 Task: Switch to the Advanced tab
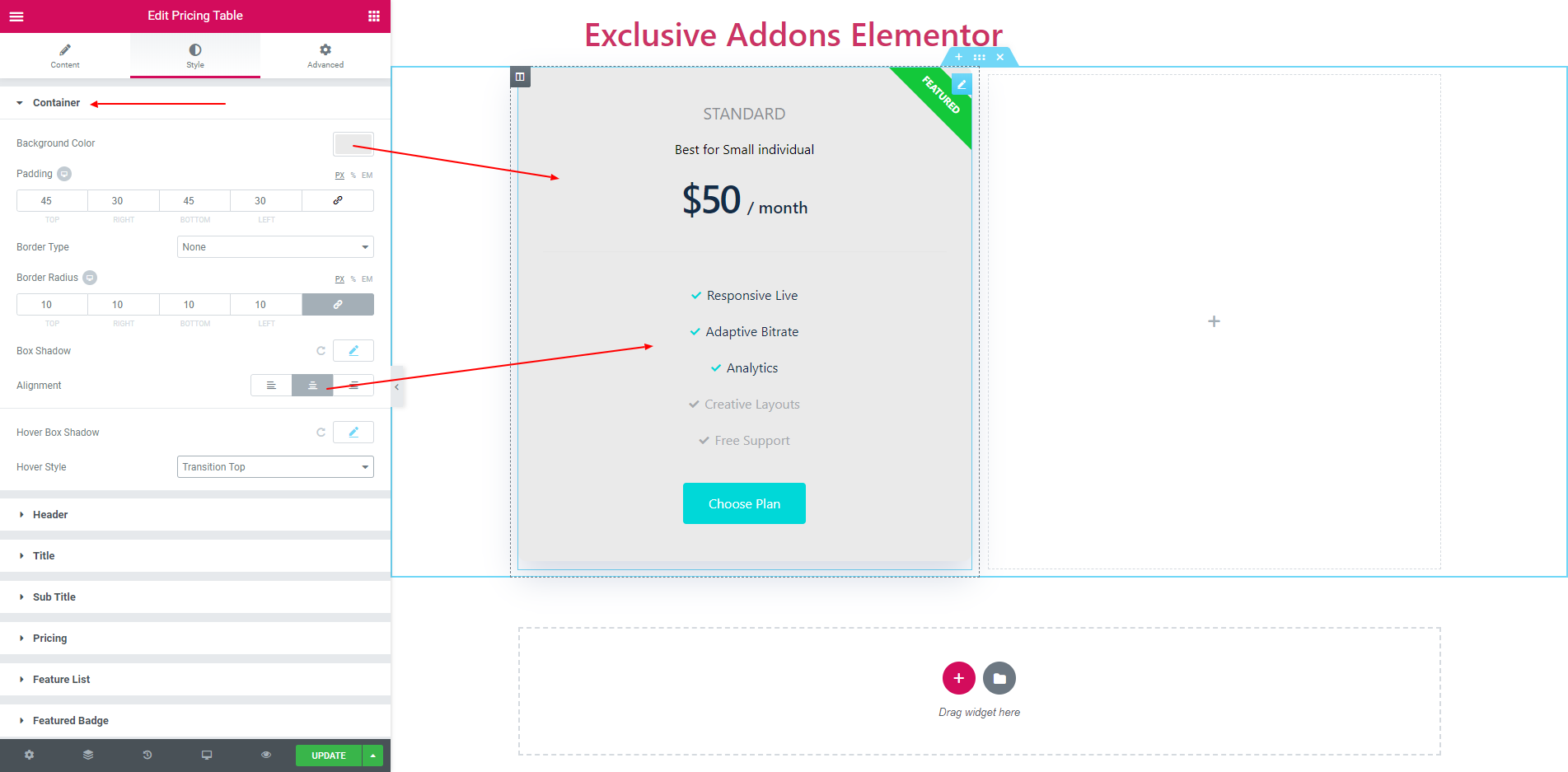pos(325,56)
